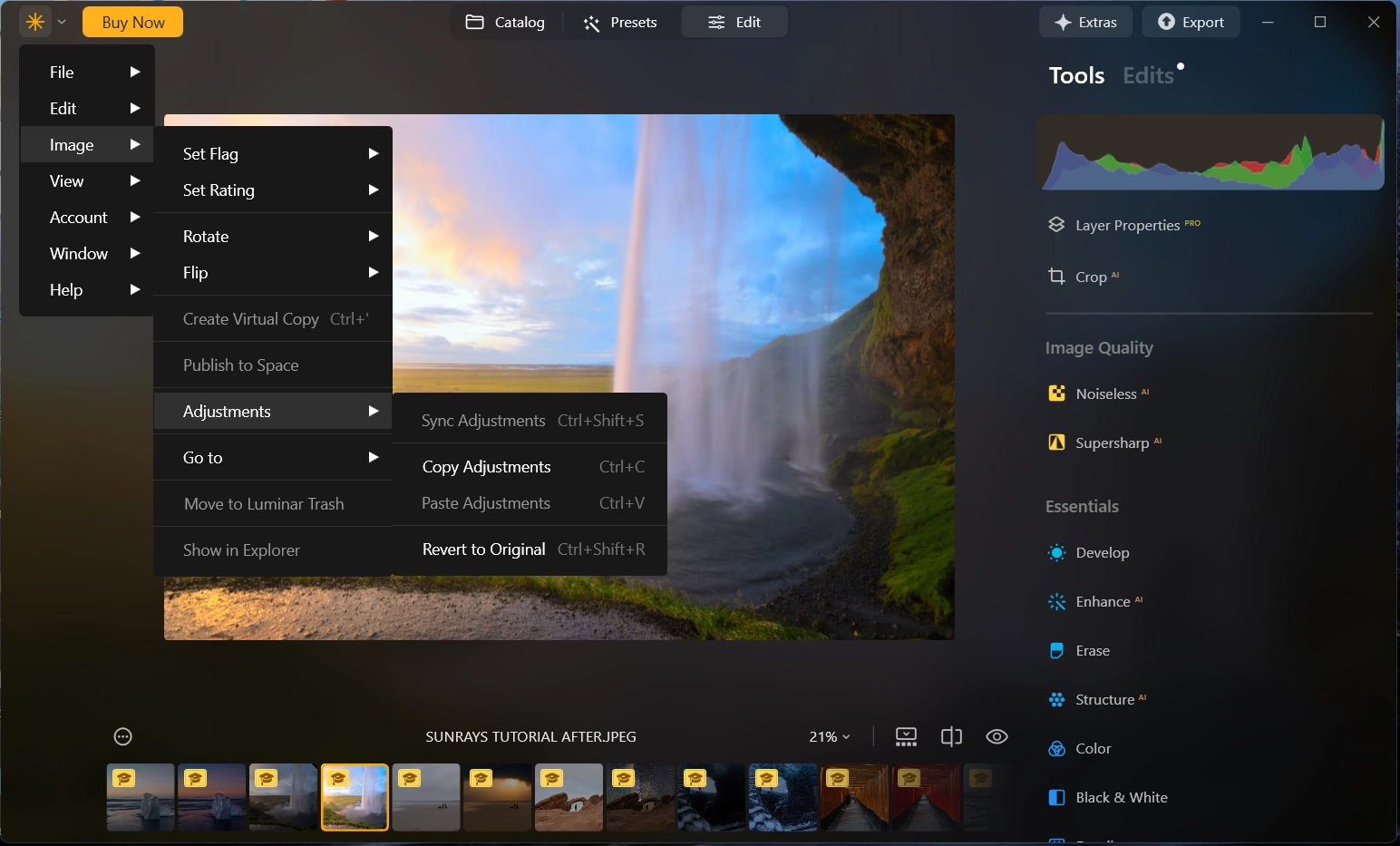Screen dimensions: 1400x846
Task: Select the first iceberg thumbnail in filmstrip
Action: coord(141,797)
